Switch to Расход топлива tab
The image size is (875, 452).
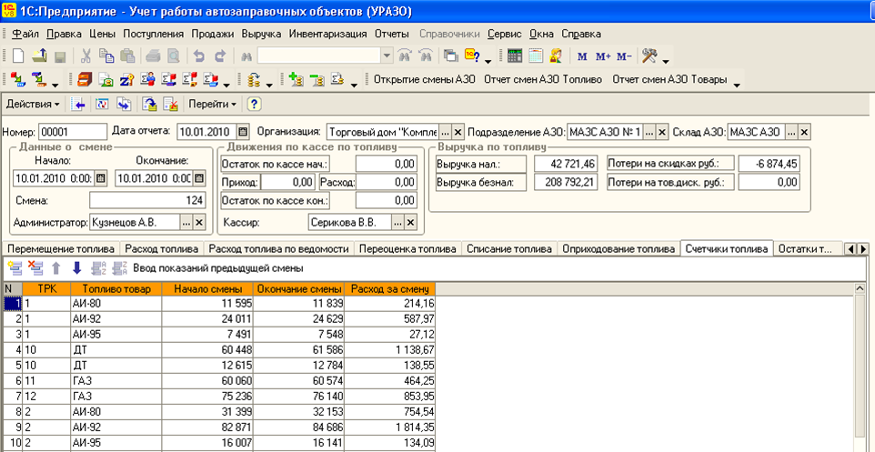(161, 249)
